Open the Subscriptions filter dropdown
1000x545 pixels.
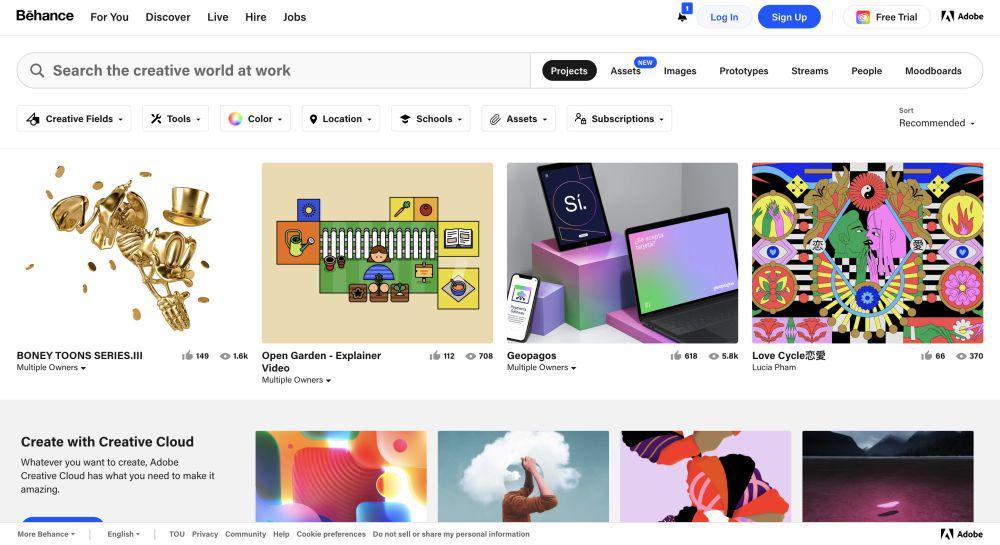pyautogui.click(x=619, y=119)
